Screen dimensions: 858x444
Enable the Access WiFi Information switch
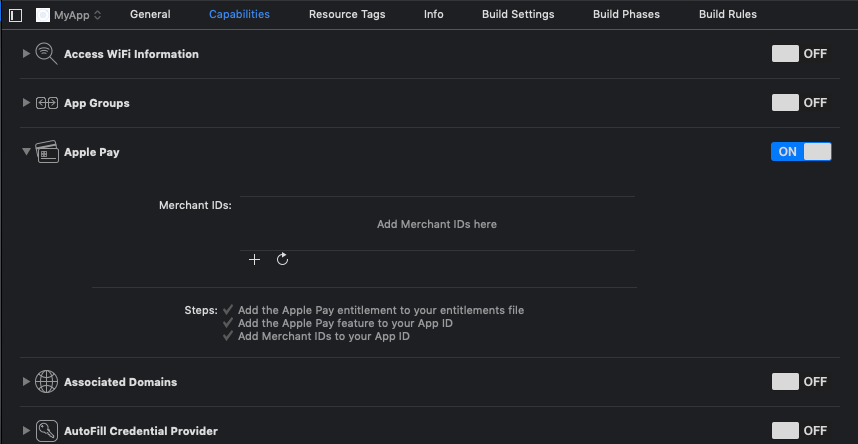pyautogui.click(x=785, y=54)
